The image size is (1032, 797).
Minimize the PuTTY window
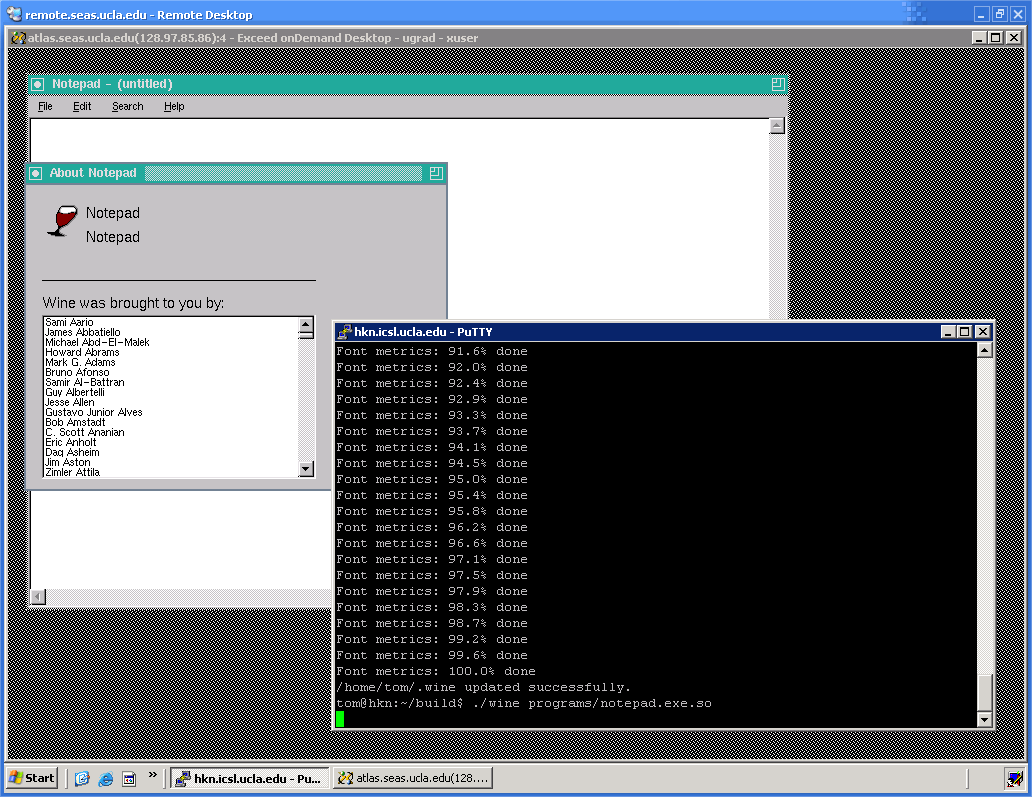(948, 332)
